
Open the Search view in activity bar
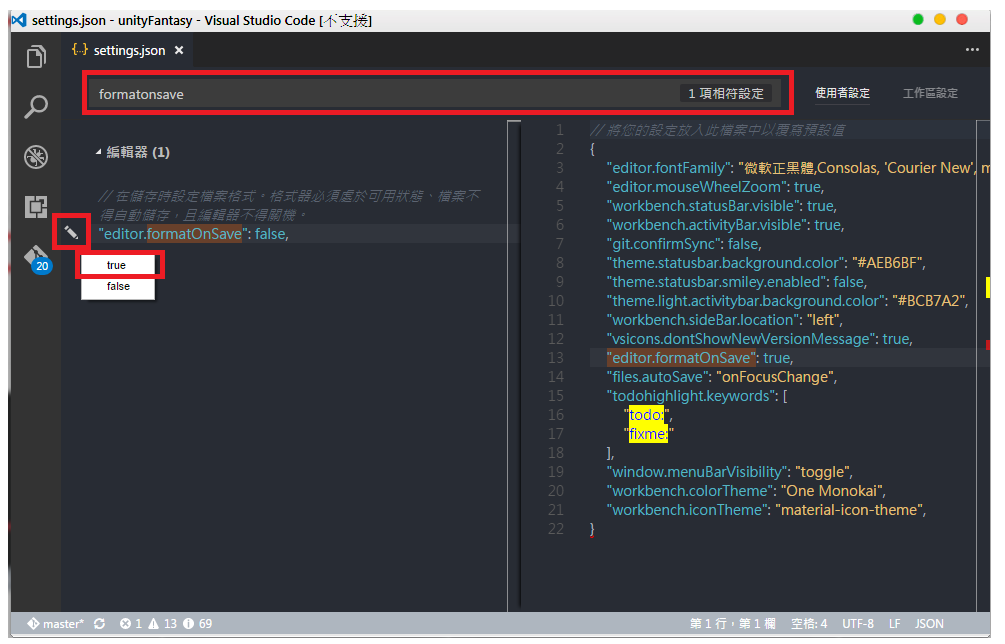(x=36, y=106)
